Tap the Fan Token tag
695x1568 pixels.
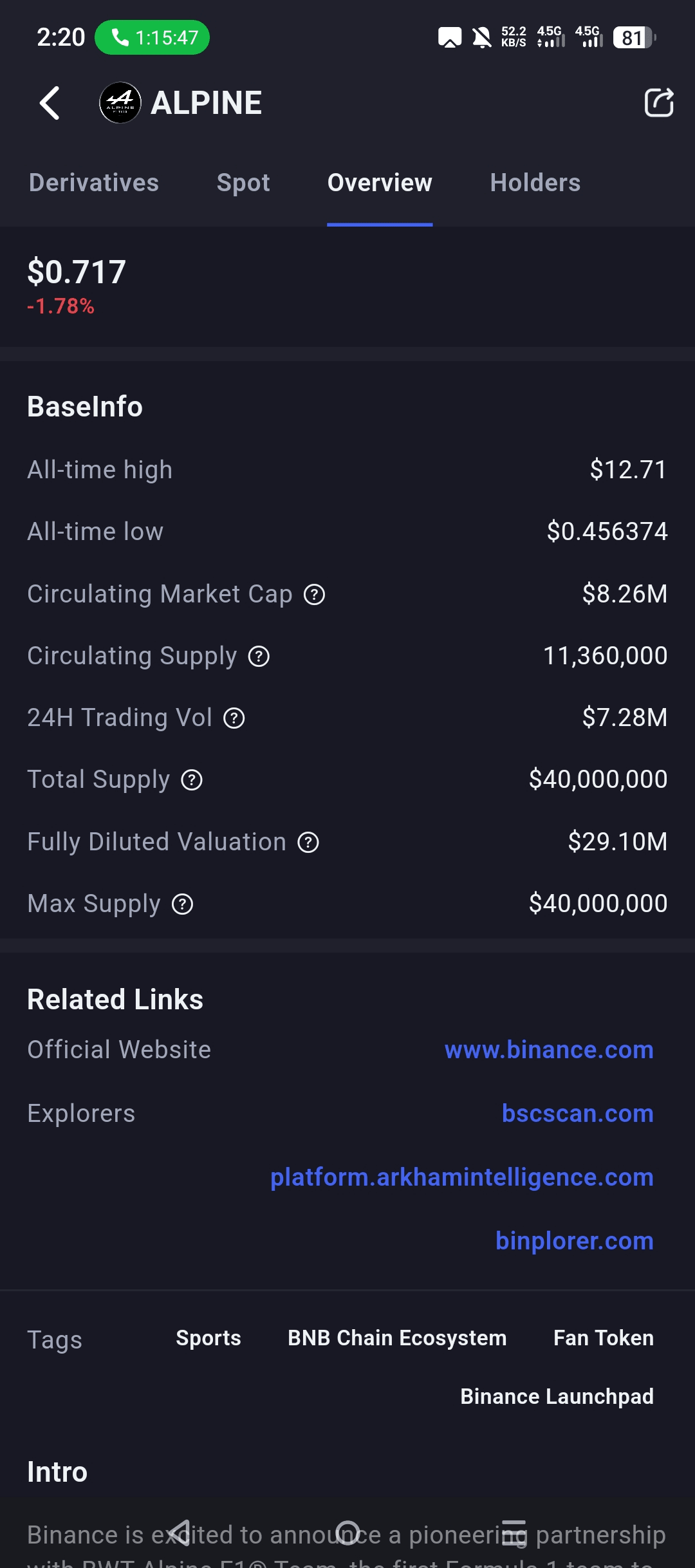pos(603,1338)
